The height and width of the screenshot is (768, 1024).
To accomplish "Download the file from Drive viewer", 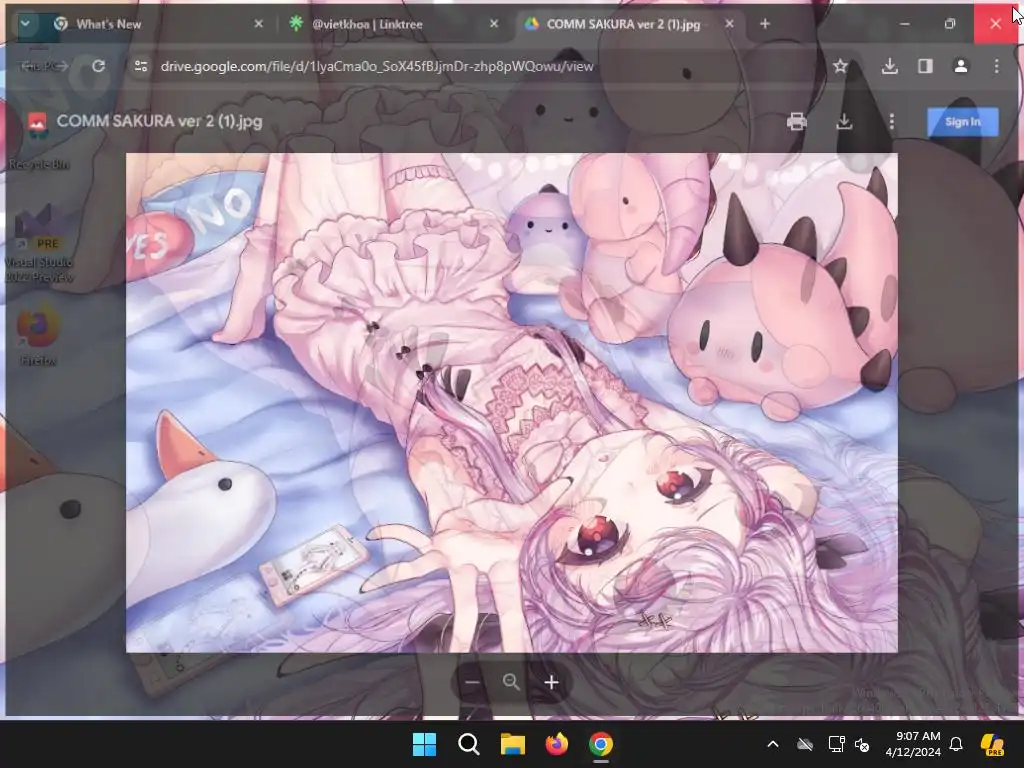I will [844, 121].
